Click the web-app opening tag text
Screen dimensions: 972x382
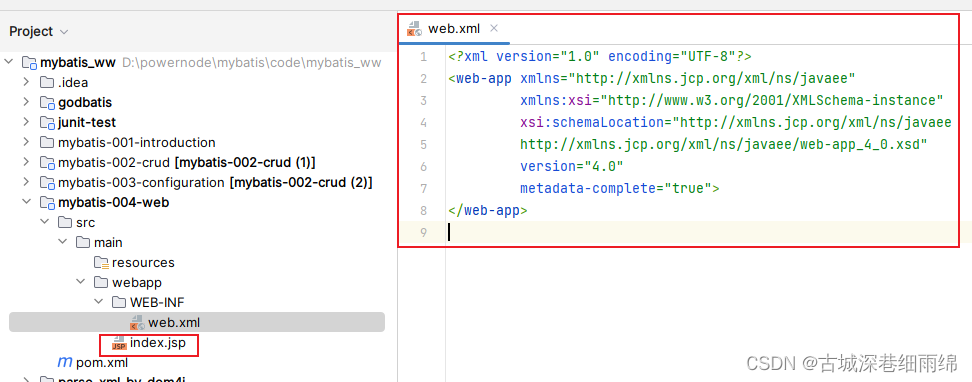coord(481,79)
